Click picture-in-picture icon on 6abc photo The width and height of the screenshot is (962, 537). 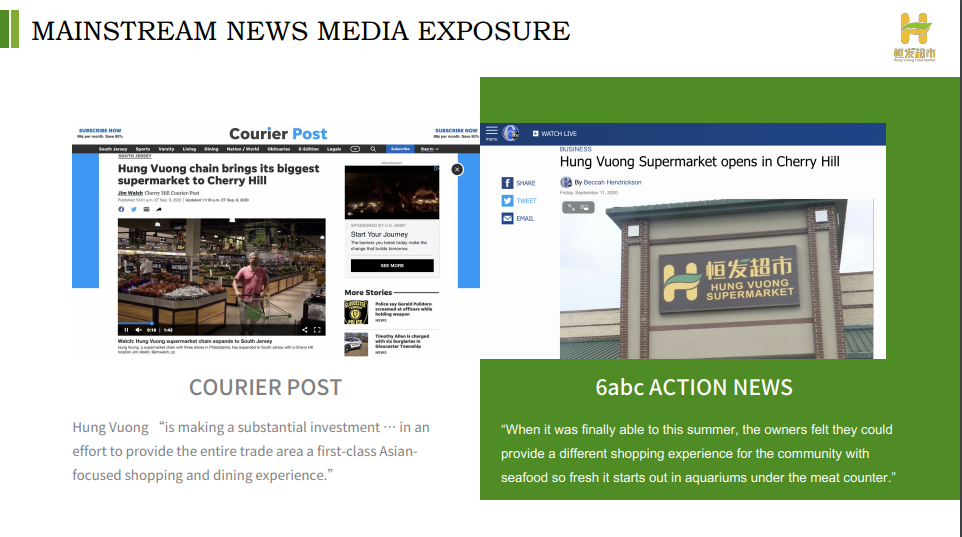[x=585, y=207]
